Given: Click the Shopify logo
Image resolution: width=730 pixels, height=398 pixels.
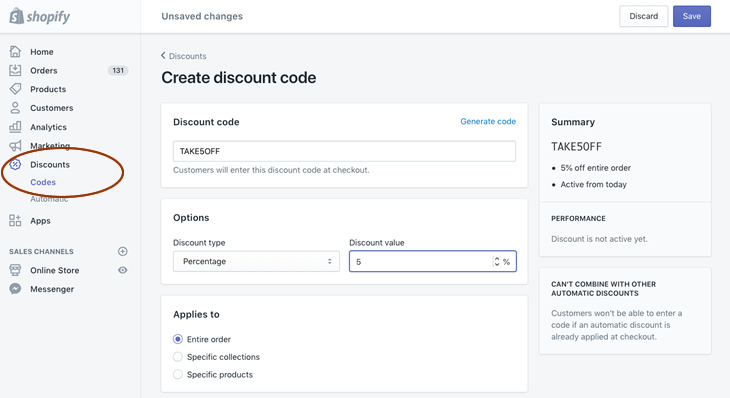Looking at the screenshot, I should tap(40, 16).
